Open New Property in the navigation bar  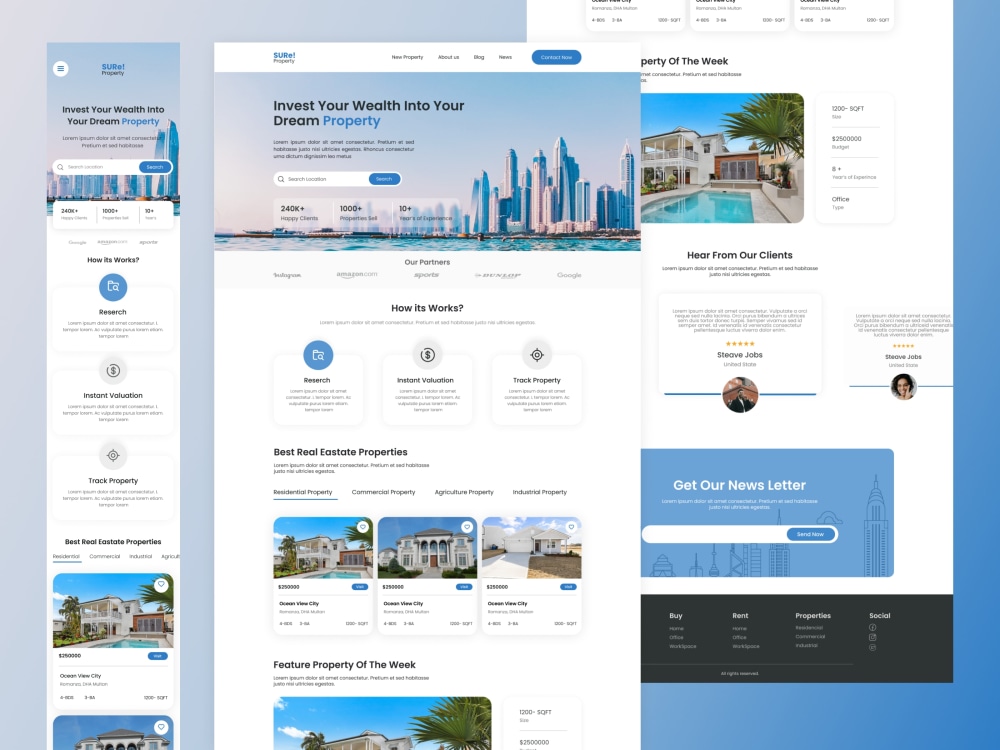[x=408, y=57]
